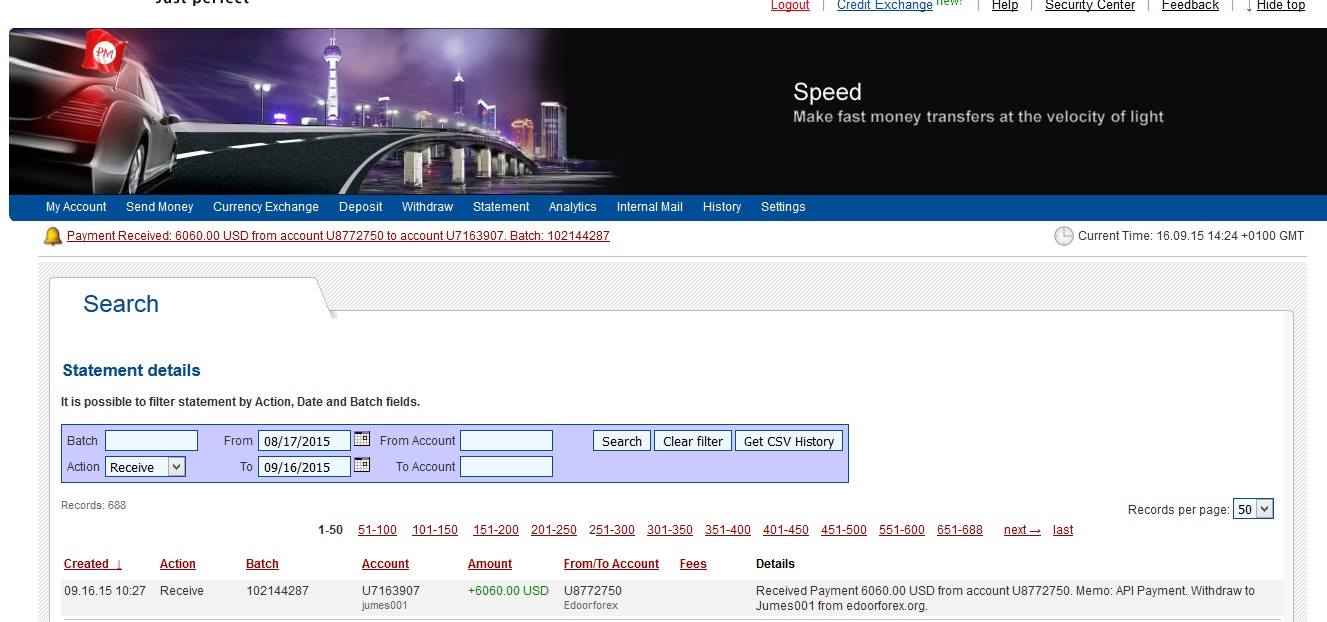Screen dimensions: 1327x622
Task: Open the My Account menu
Action: [76, 207]
